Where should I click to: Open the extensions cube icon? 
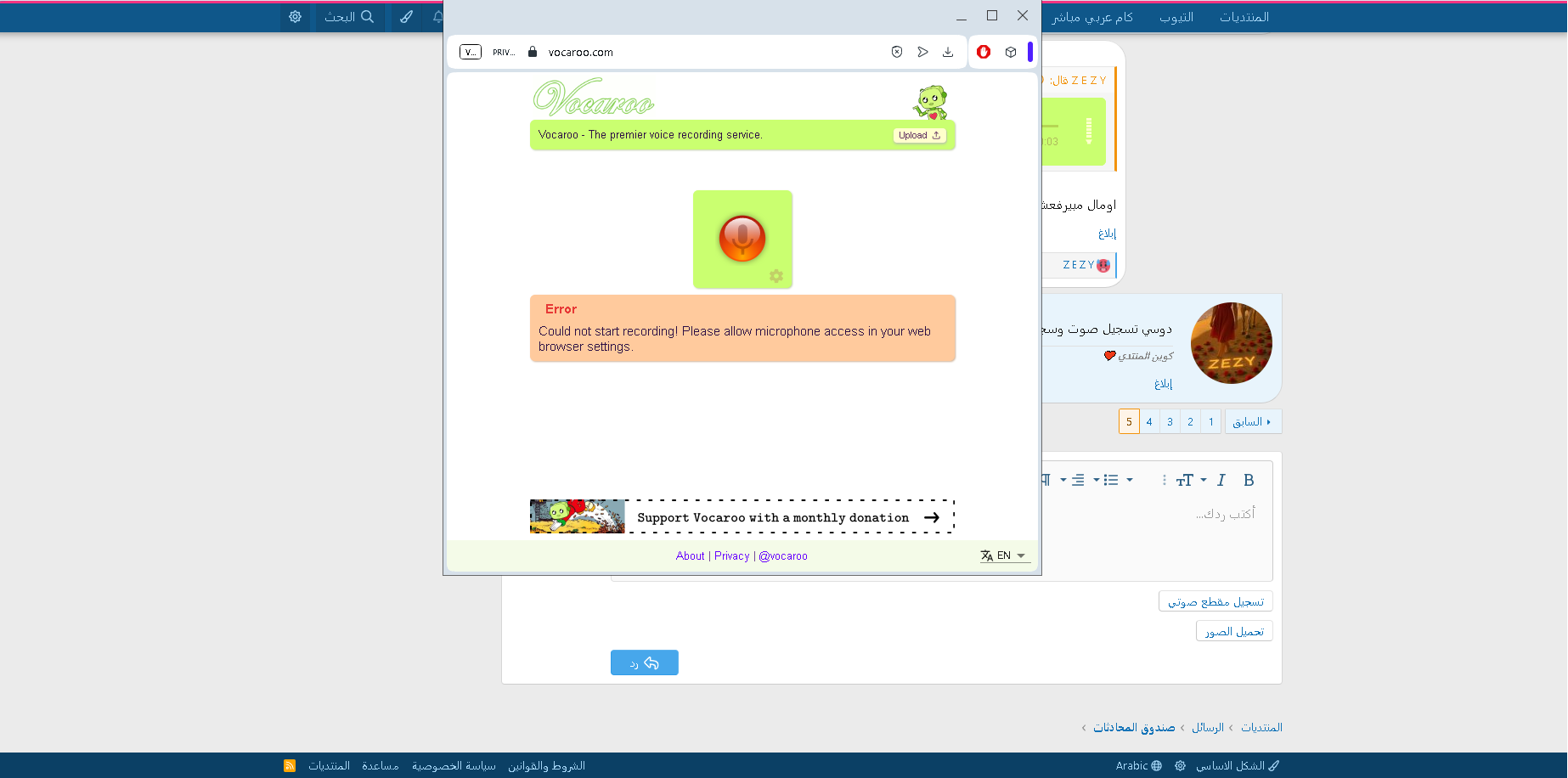pyautogui.click(x=1011, y=52)
